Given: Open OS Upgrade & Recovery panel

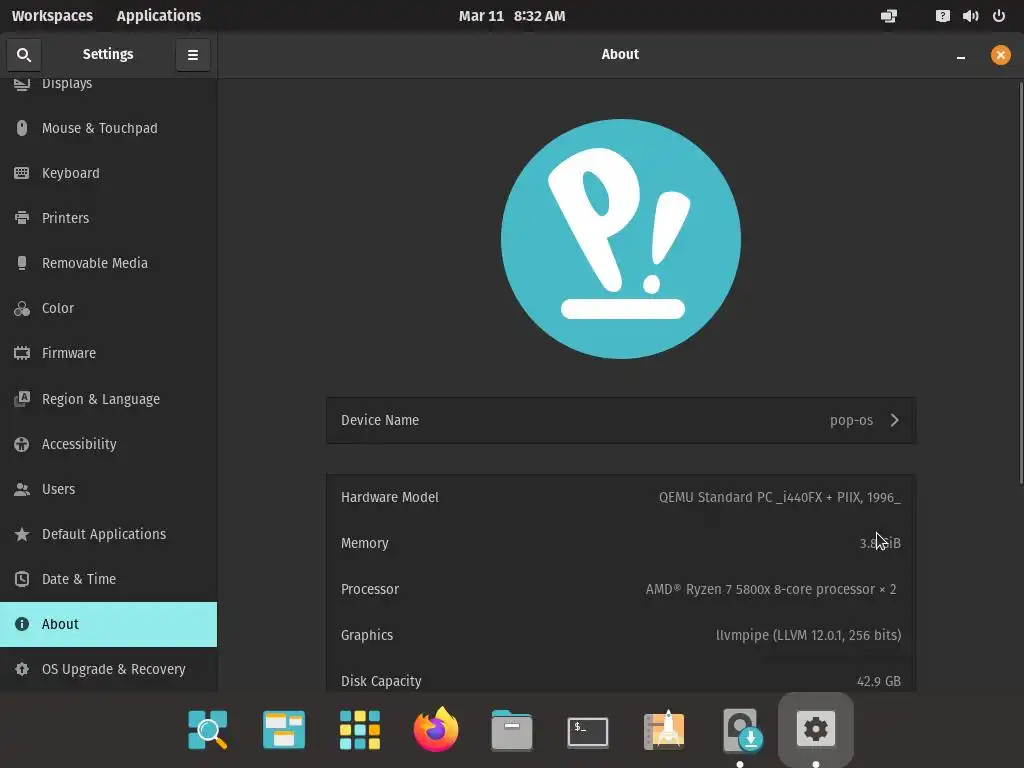Looking at the screenshot, I should coord(108,669).
